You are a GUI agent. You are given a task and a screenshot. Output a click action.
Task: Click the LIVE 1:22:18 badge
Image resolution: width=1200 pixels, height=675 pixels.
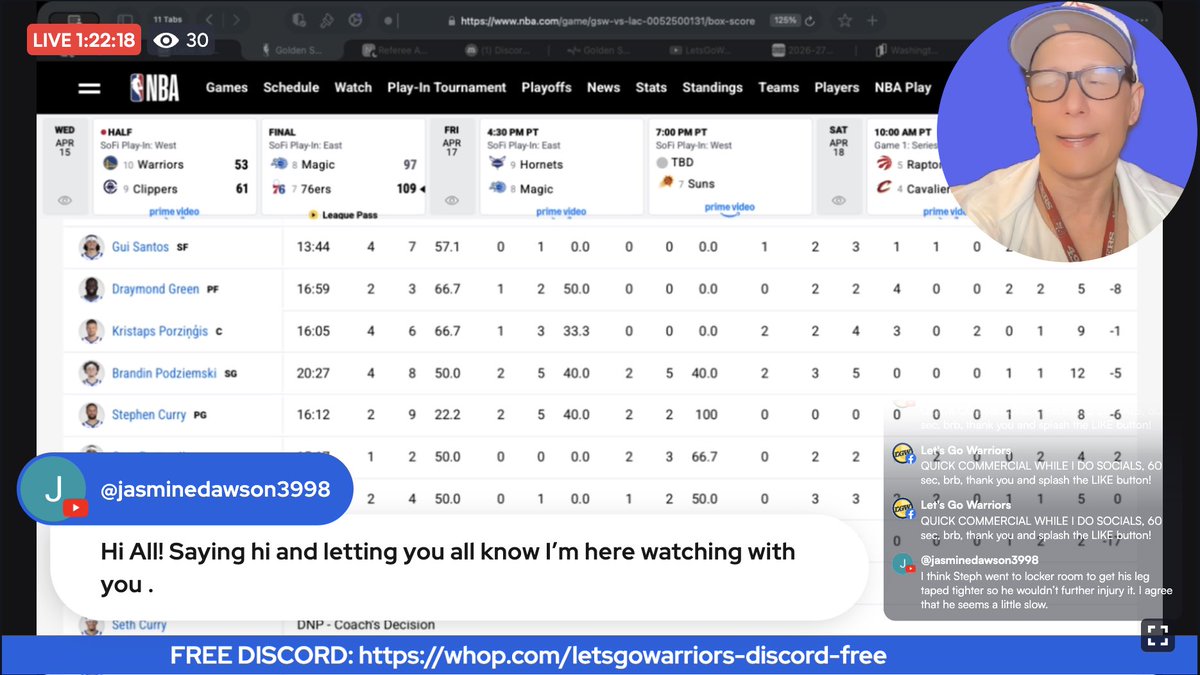coord(85,40)
